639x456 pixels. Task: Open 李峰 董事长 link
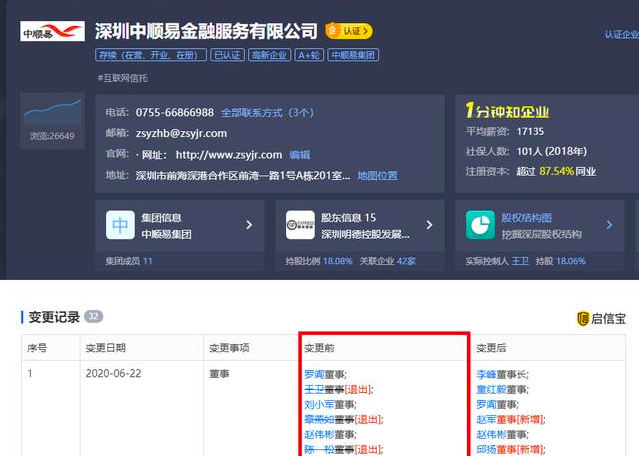pyautogui.click(x=486, y=374)
